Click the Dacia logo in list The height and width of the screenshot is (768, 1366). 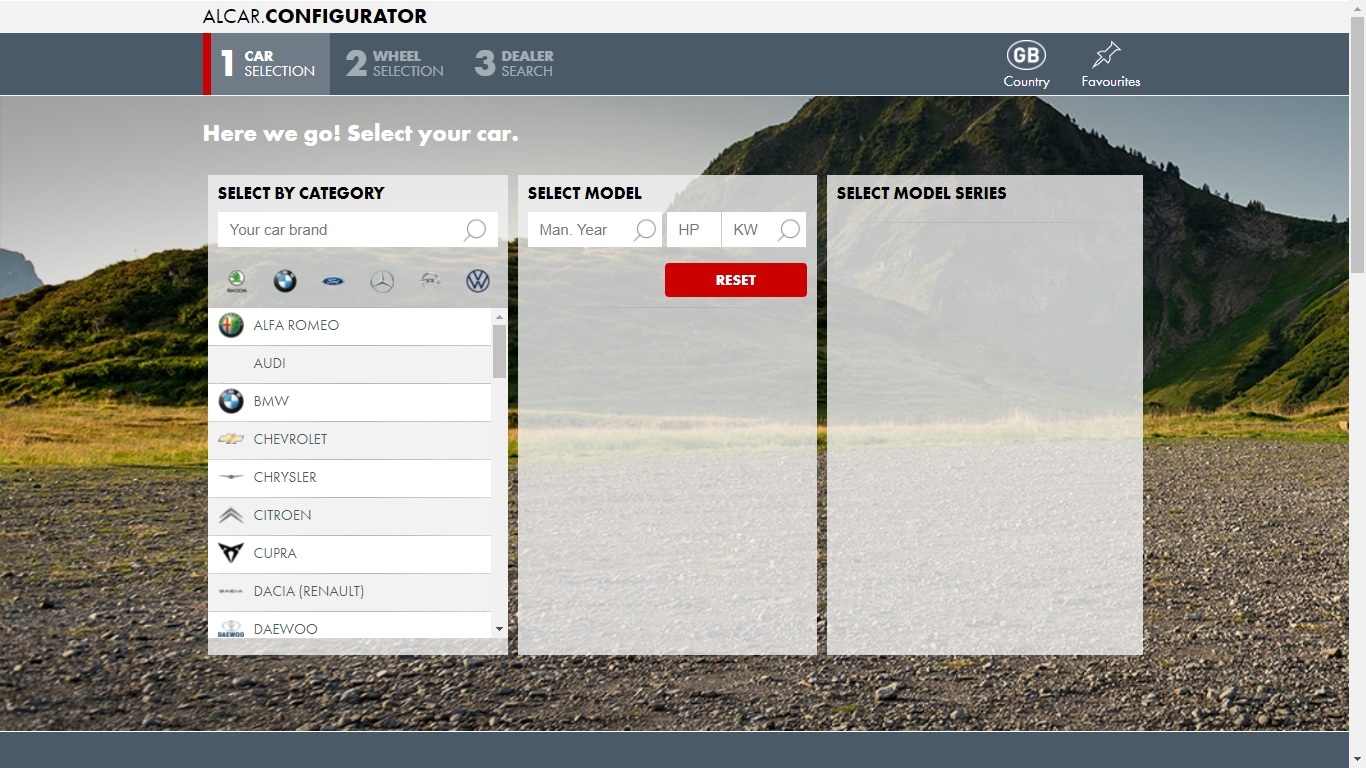[231, 591]
